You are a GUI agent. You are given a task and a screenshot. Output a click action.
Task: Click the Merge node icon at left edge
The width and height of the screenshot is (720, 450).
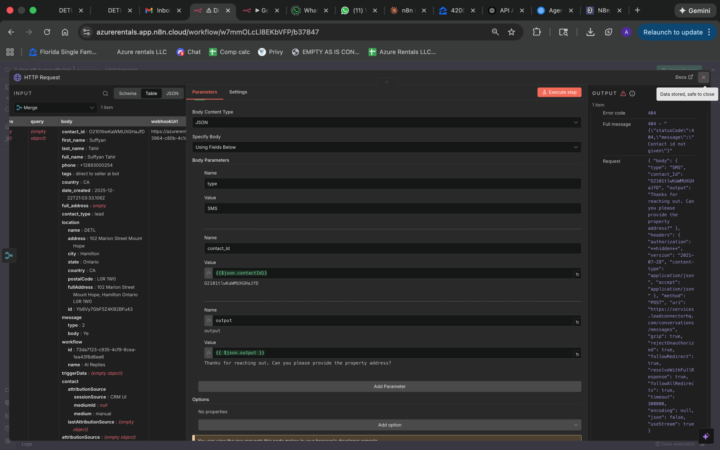[x=9, y=255]
